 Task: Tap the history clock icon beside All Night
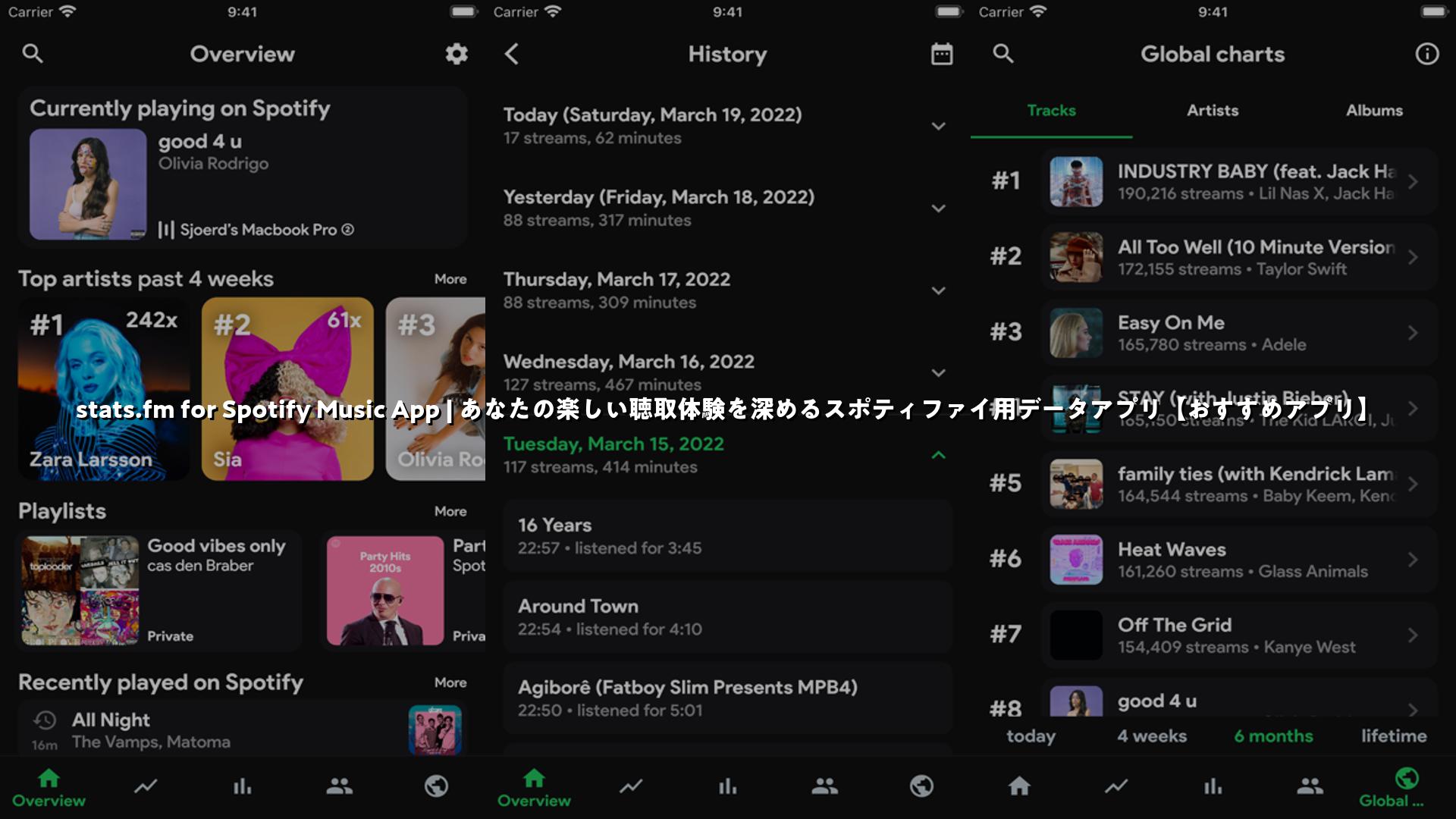(45, 720)
